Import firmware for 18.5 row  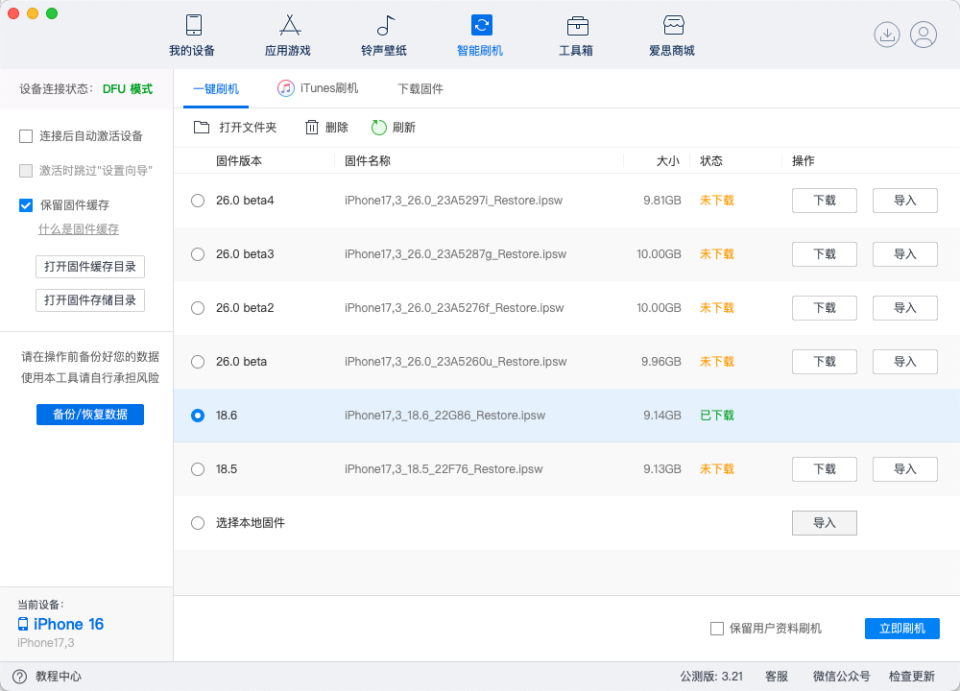pyautogui.click(x=905, y=469)
